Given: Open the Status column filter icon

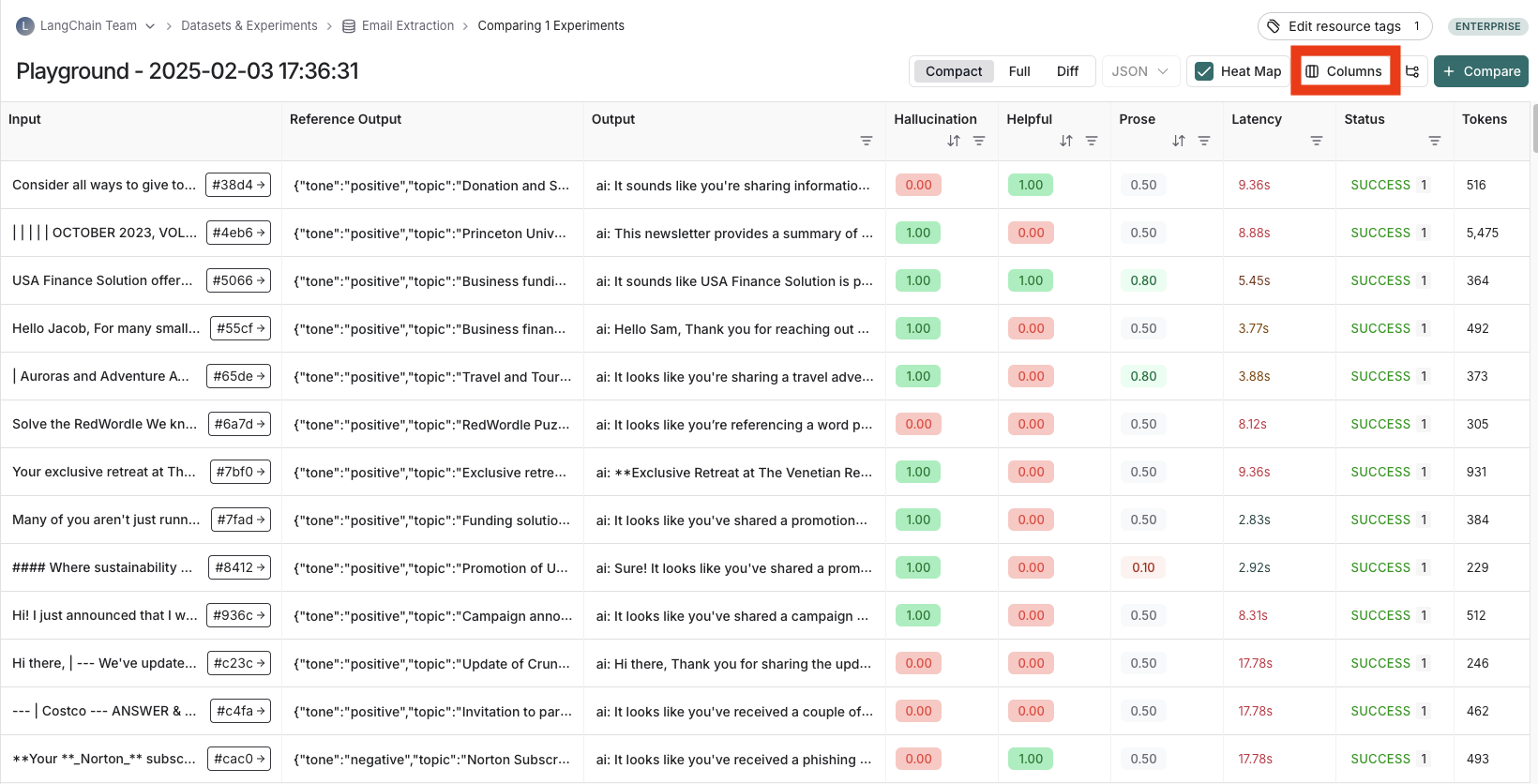Looking at the screenshot, I should click(1434, 141).
